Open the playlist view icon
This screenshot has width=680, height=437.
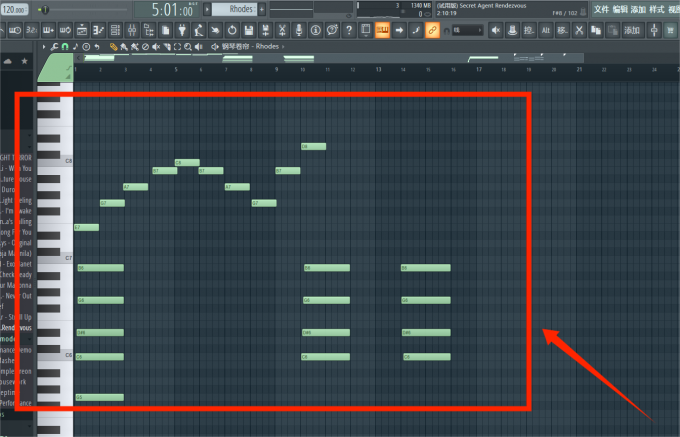click(82, 30)
